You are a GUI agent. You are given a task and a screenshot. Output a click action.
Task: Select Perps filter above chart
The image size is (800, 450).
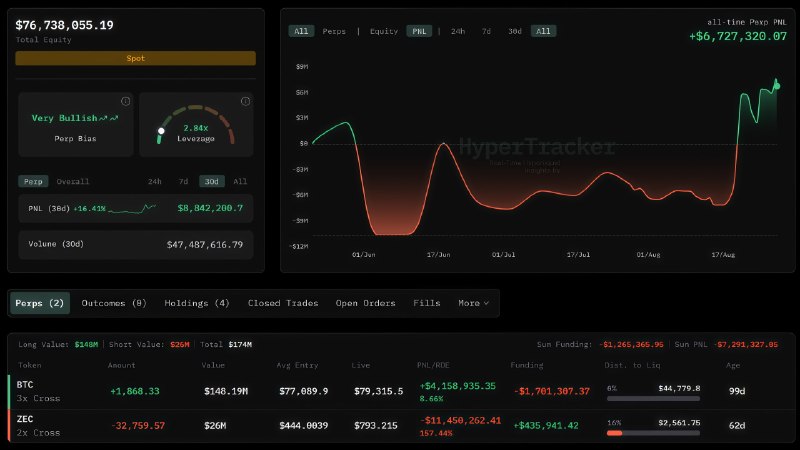(x=334, y=31)
